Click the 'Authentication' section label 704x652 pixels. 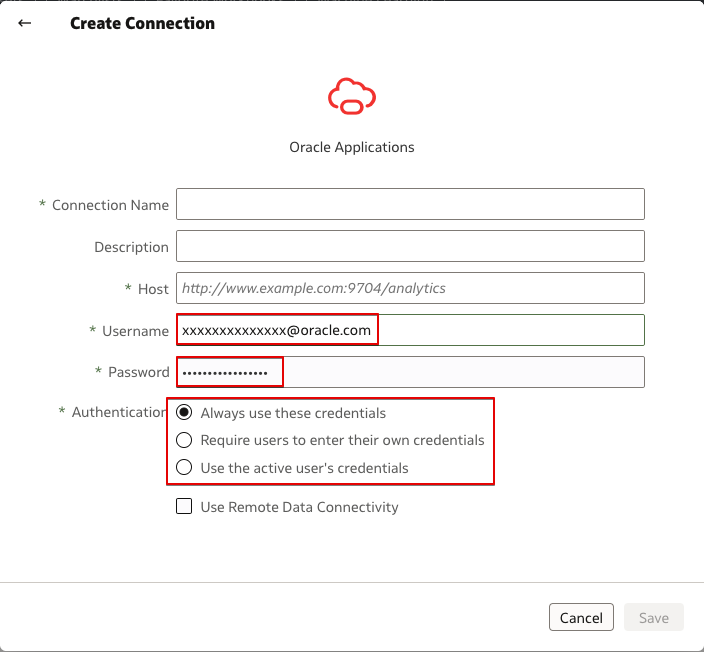(118, 412)
